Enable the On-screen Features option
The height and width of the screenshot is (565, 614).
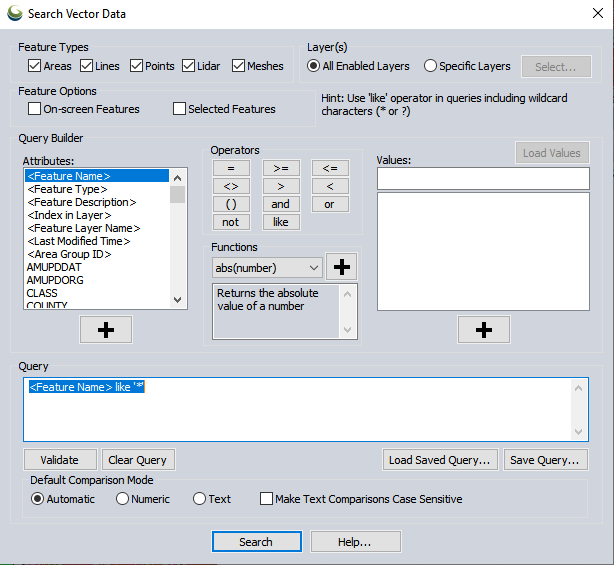[x=35, y=109]
